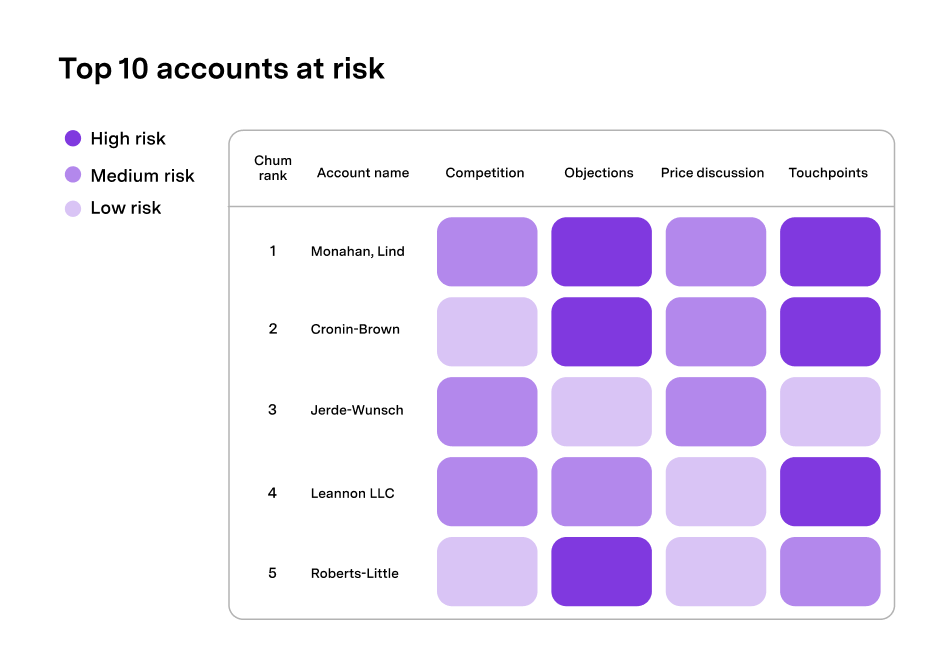Open the Leannon LLC account
The height and width of the screenshot is (670, 946).
353,493
